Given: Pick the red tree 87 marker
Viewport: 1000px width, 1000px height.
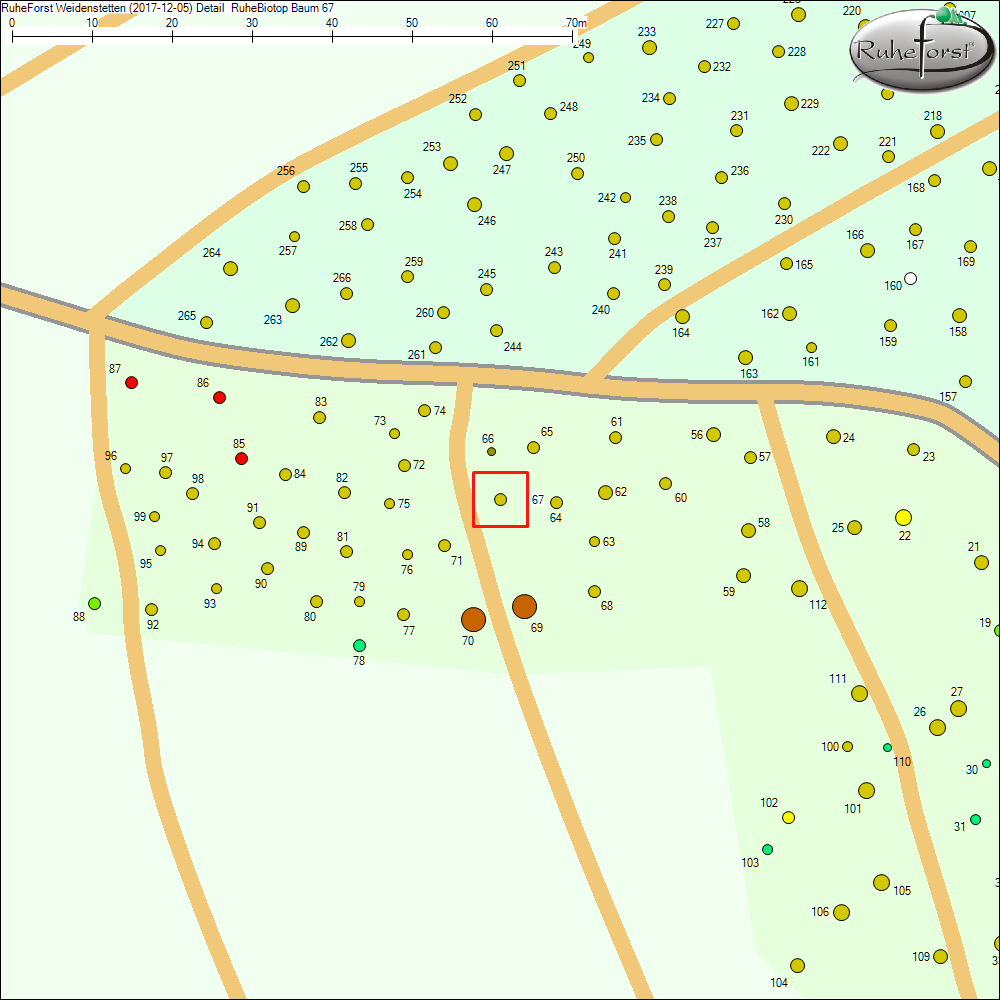Looking at the screenshot, I should click(131, 383).
